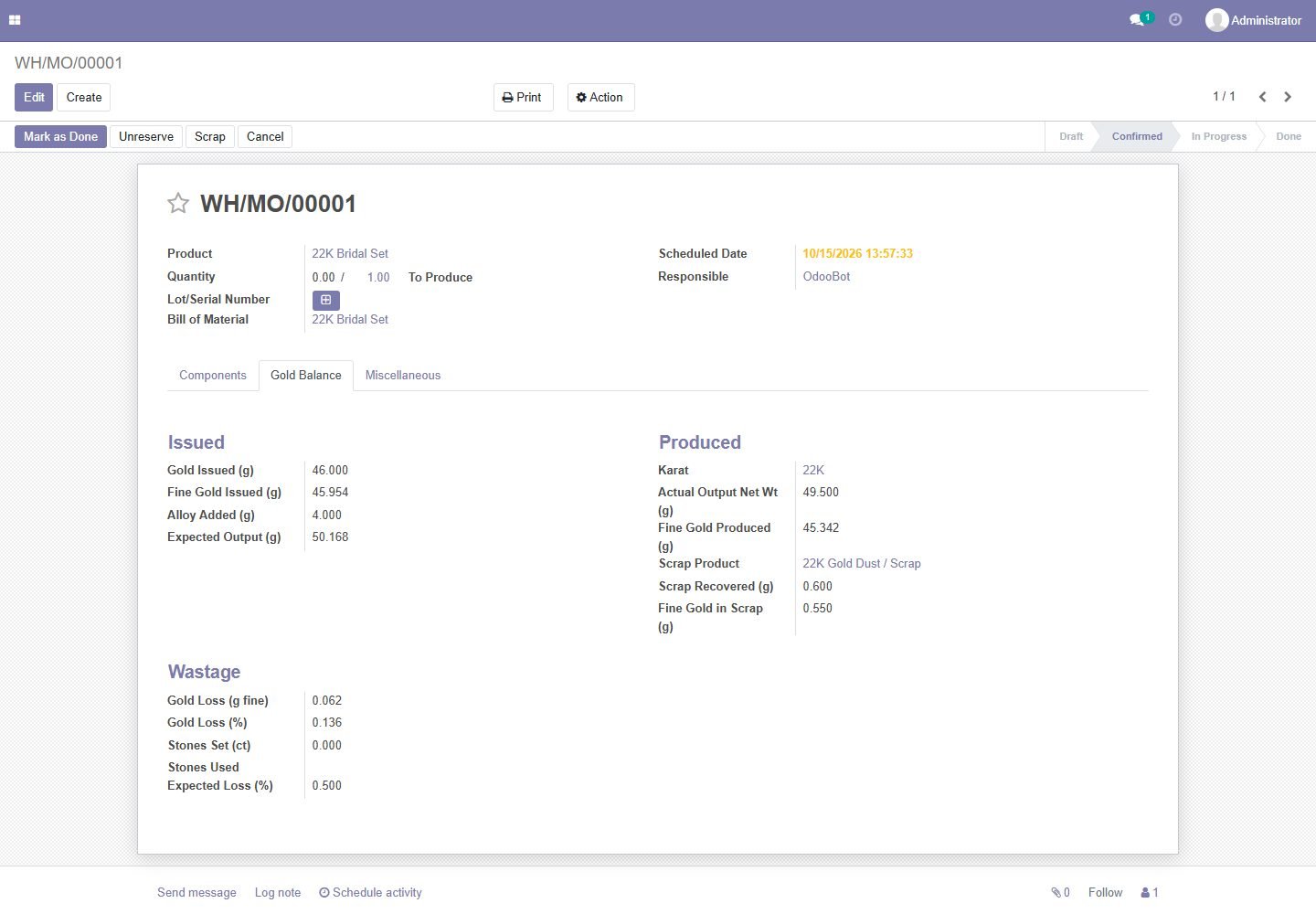Click Mark as Done
The width and height of the screenshot is (1316, 914).
click(60, 137)
